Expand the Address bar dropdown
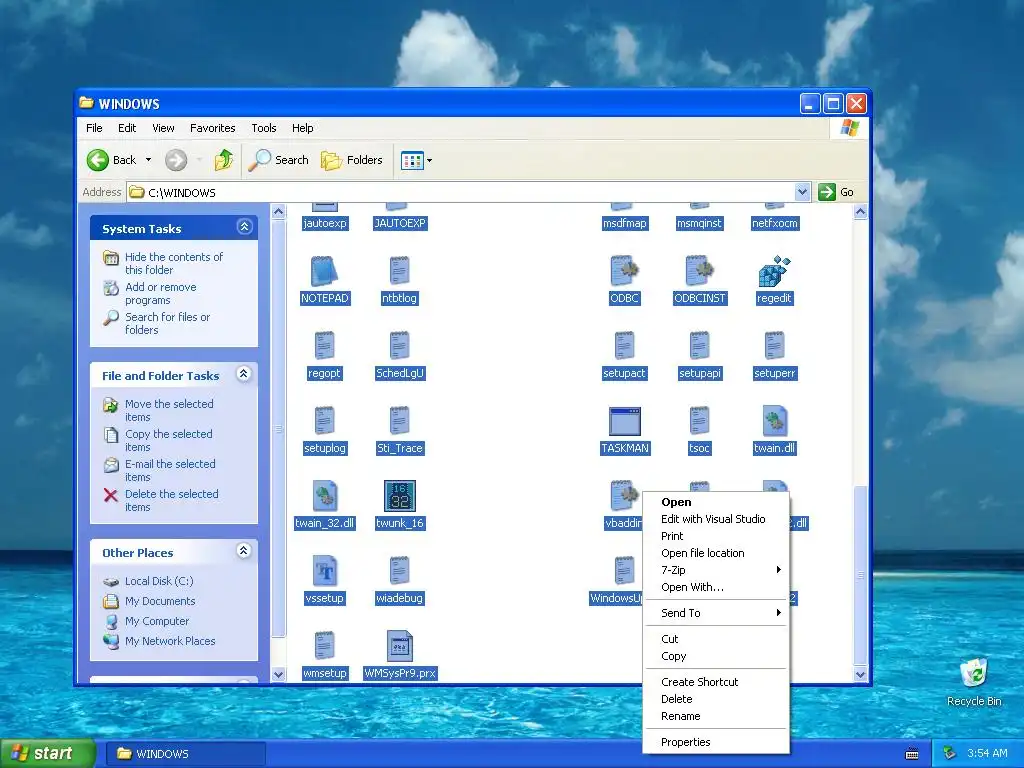 click(803, 192)
